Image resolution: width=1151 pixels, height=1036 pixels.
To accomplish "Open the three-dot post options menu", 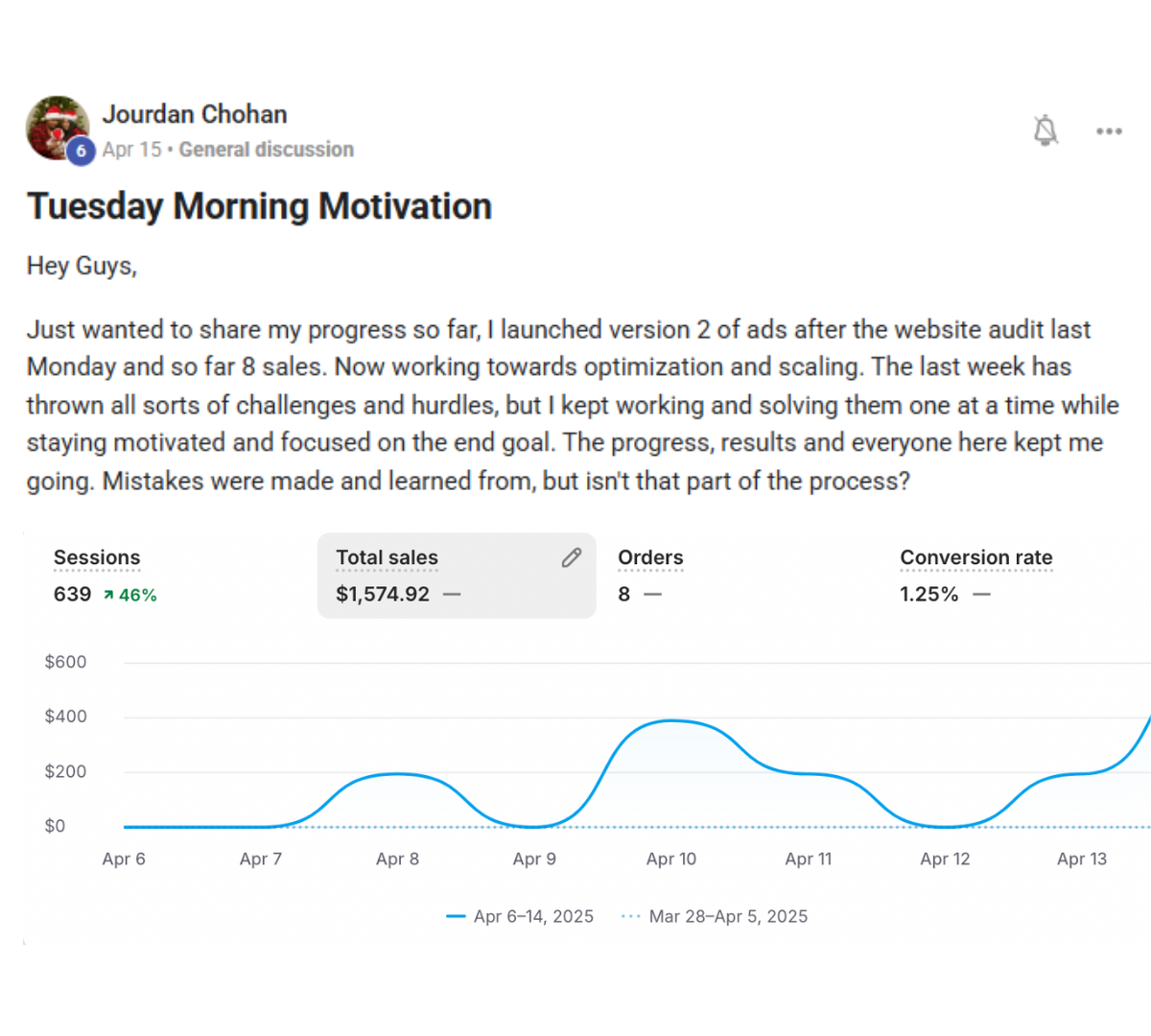I will click(1109, 131).
